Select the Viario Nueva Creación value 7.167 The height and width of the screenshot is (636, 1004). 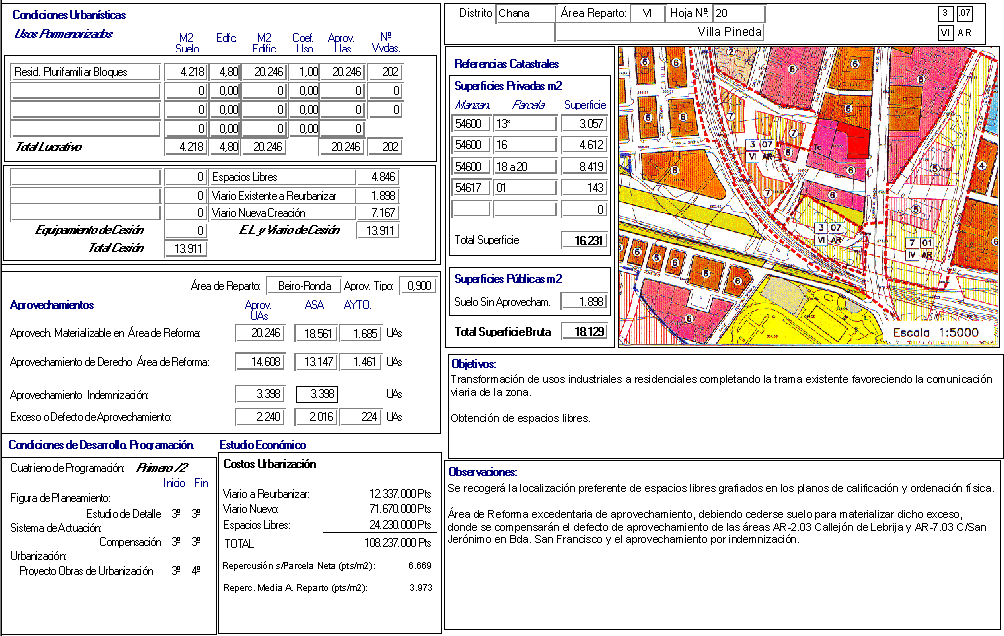[377, 213]
